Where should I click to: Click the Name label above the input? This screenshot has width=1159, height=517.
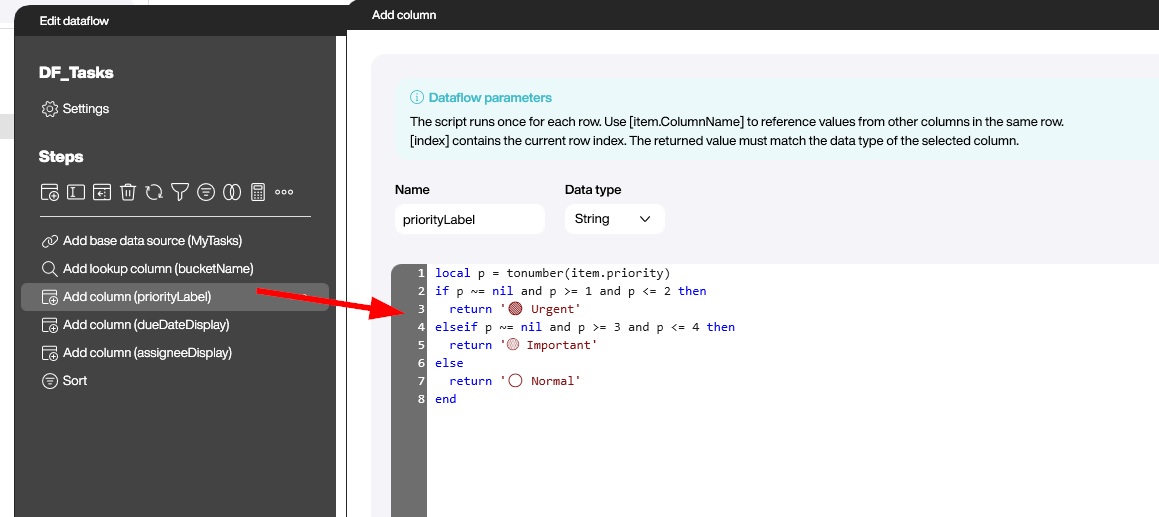click(x=412, y=190)
